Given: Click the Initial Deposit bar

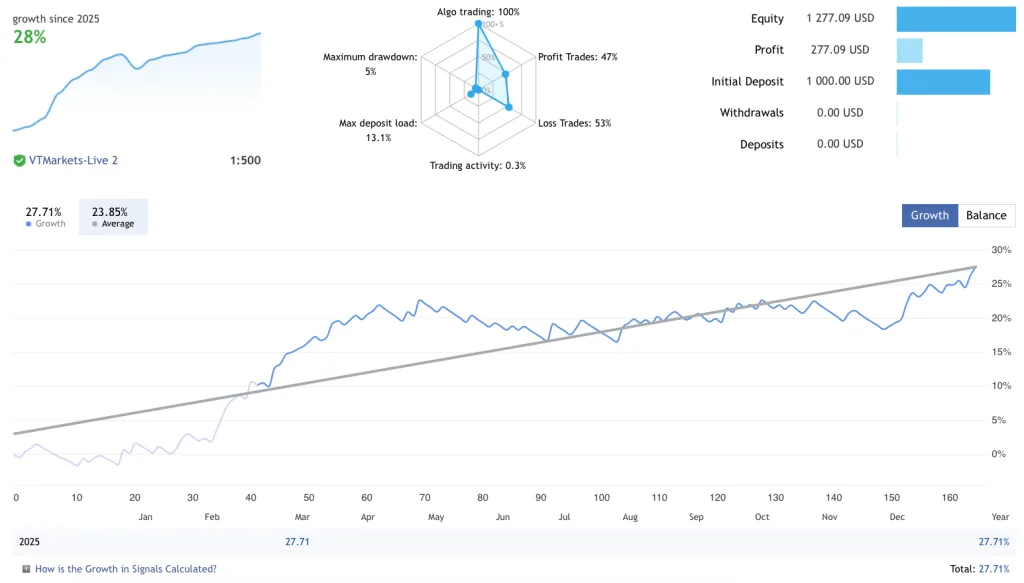Looking at the screenshot, I should tap(943, 82).
